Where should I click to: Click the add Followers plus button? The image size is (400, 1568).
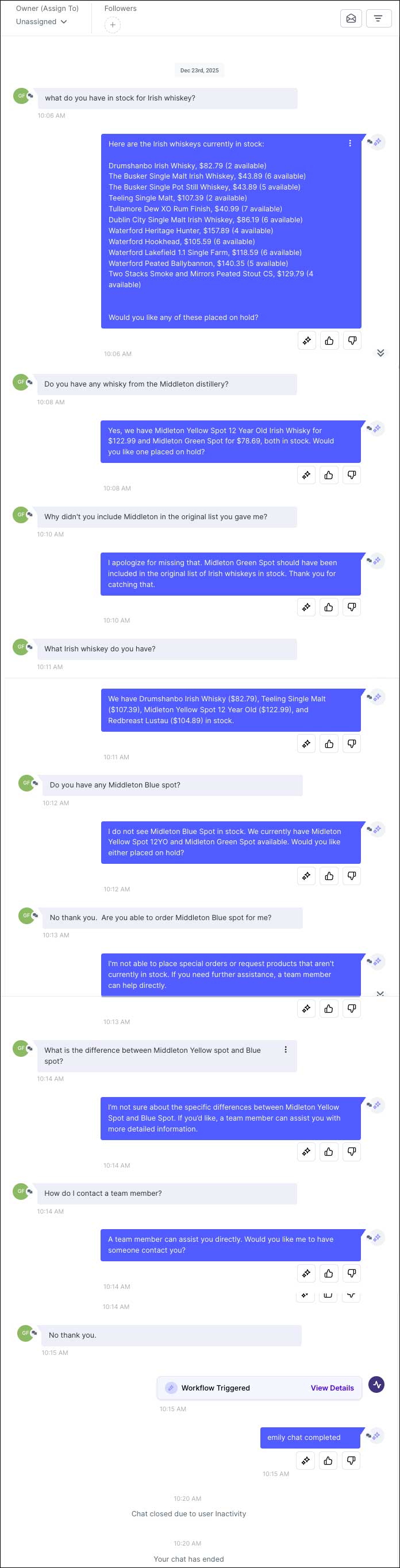[113, 24]
